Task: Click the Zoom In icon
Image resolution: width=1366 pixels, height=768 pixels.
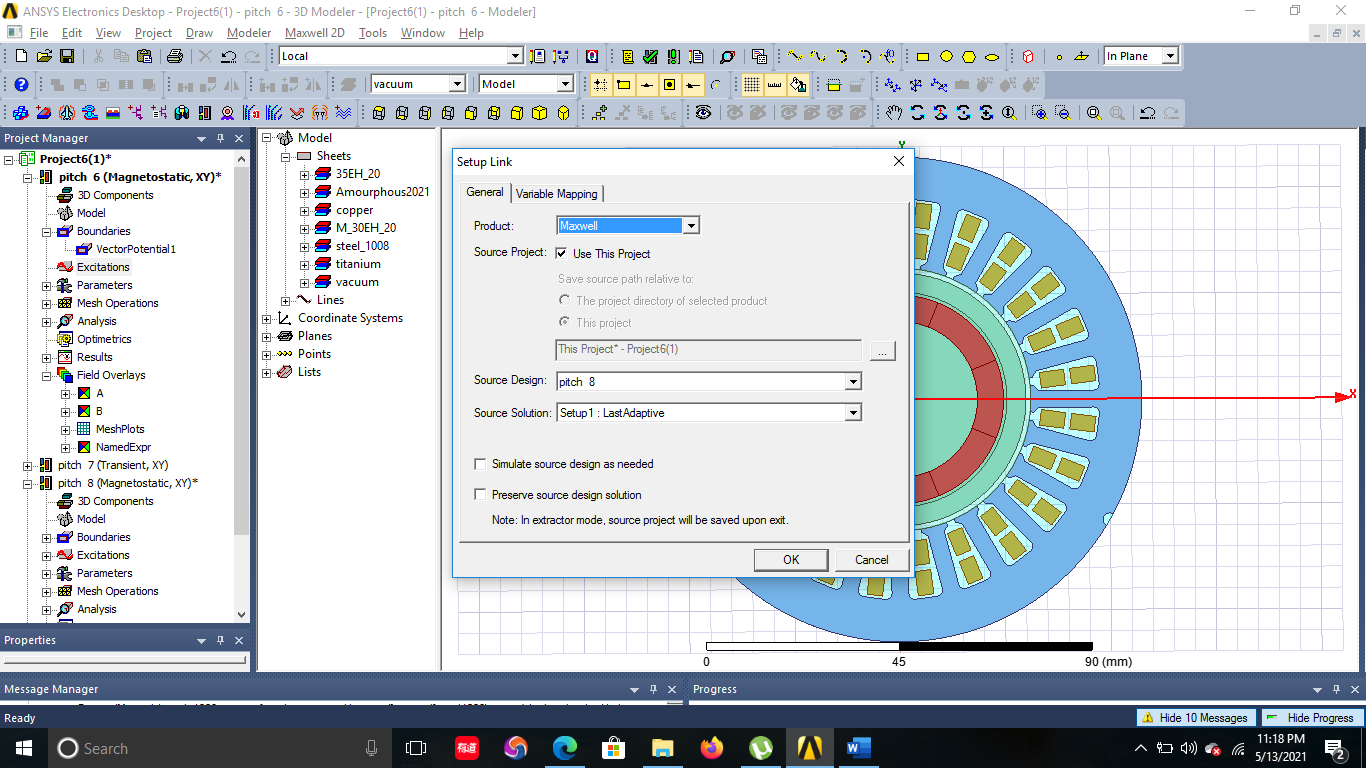Action: coord(1040,112)
